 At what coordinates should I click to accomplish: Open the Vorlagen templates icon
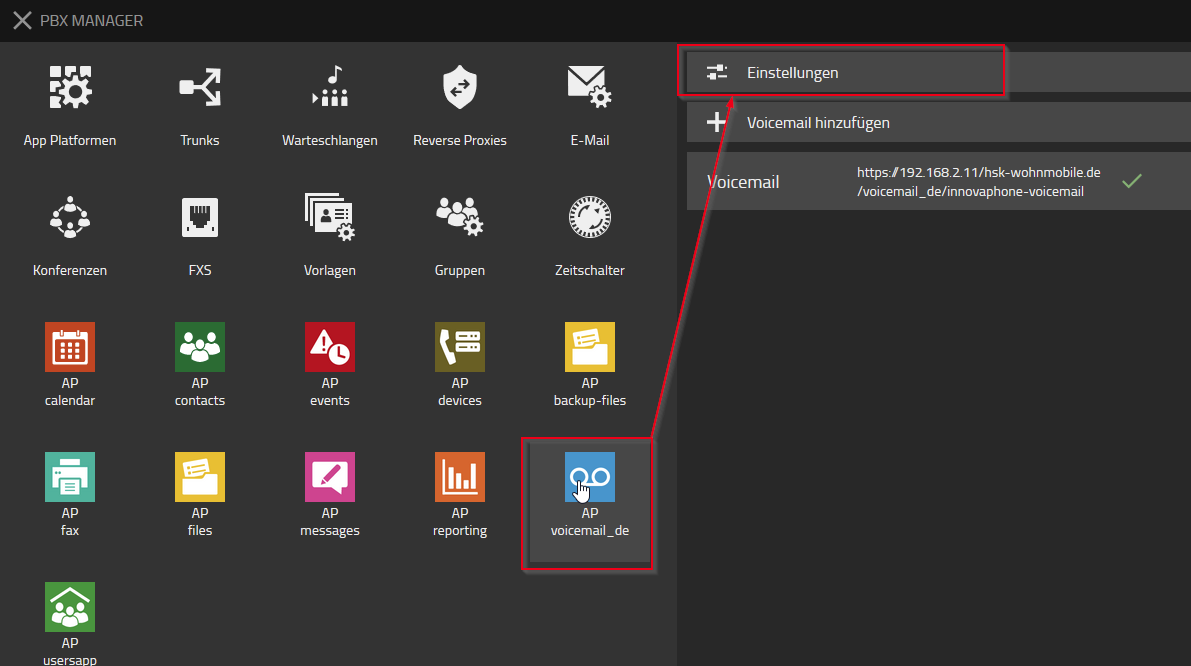coord(330,217)
